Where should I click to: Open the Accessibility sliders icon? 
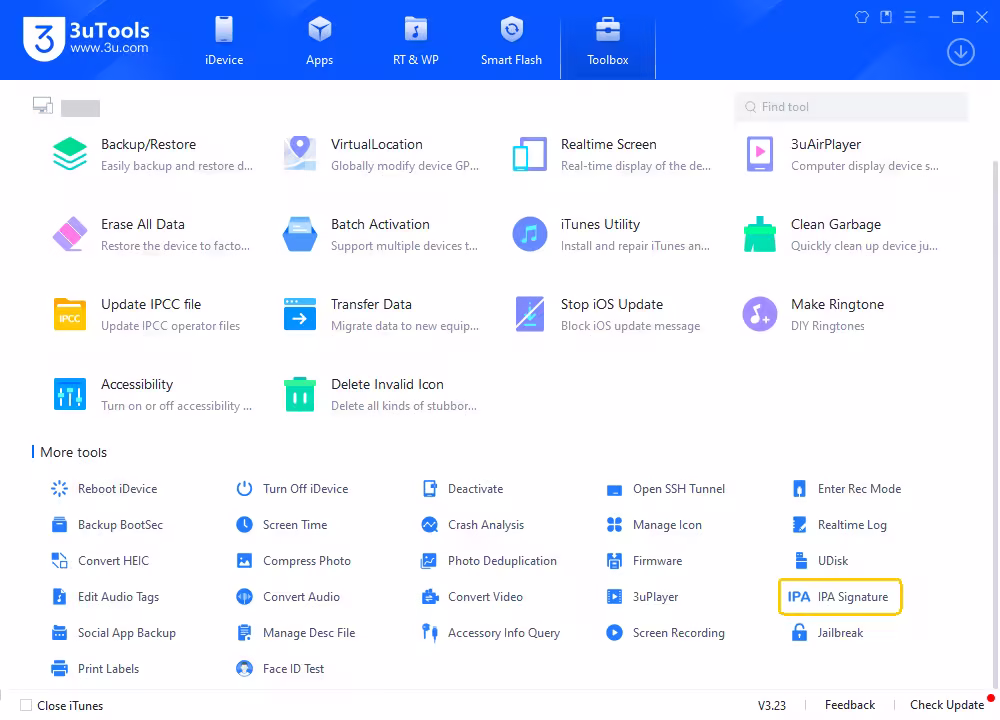pyautogui.click(x=70, y=394)
